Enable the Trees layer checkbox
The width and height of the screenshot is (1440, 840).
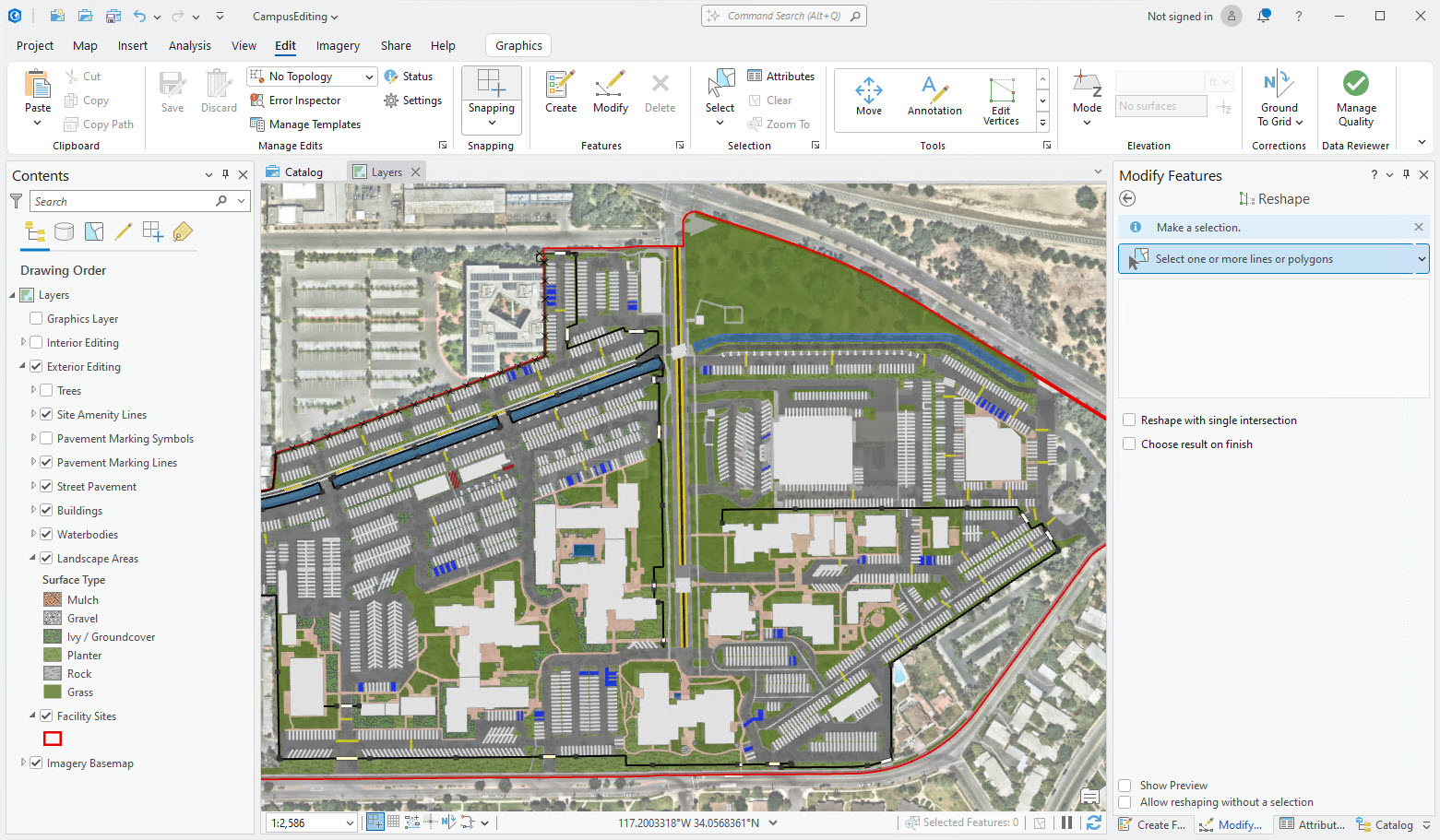tap(46, 391)
